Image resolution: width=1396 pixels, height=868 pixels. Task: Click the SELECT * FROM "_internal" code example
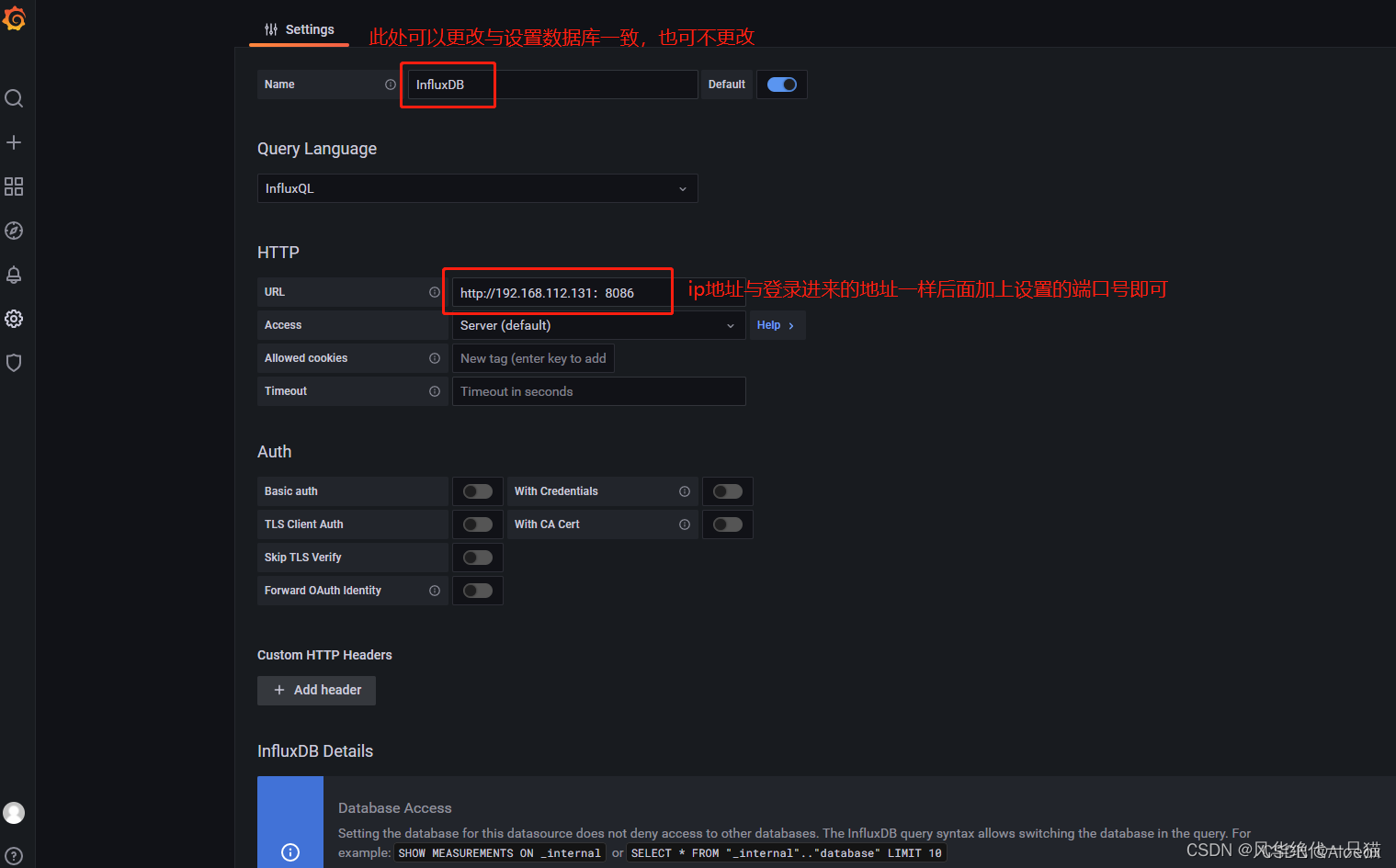[x=787, y=853]
